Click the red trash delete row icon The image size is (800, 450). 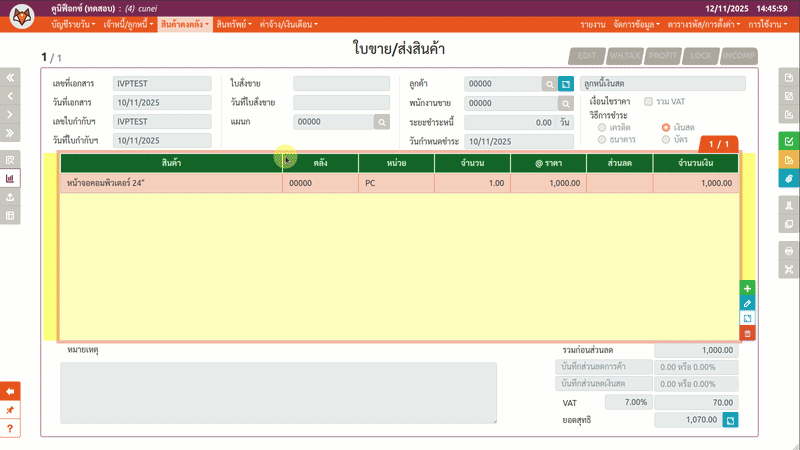tap(748, 333)
